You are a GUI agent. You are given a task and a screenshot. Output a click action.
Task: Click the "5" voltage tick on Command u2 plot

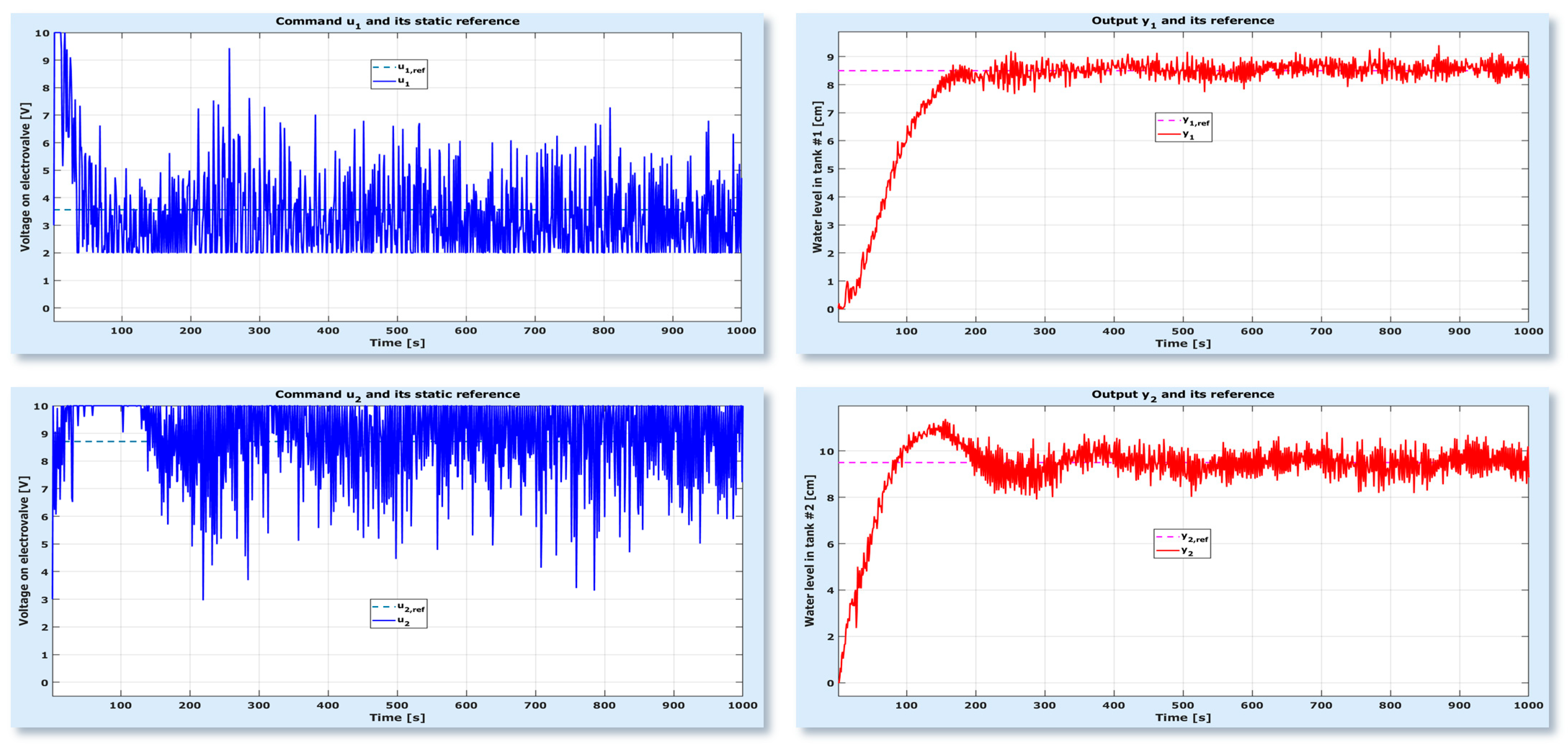[44, 544]
